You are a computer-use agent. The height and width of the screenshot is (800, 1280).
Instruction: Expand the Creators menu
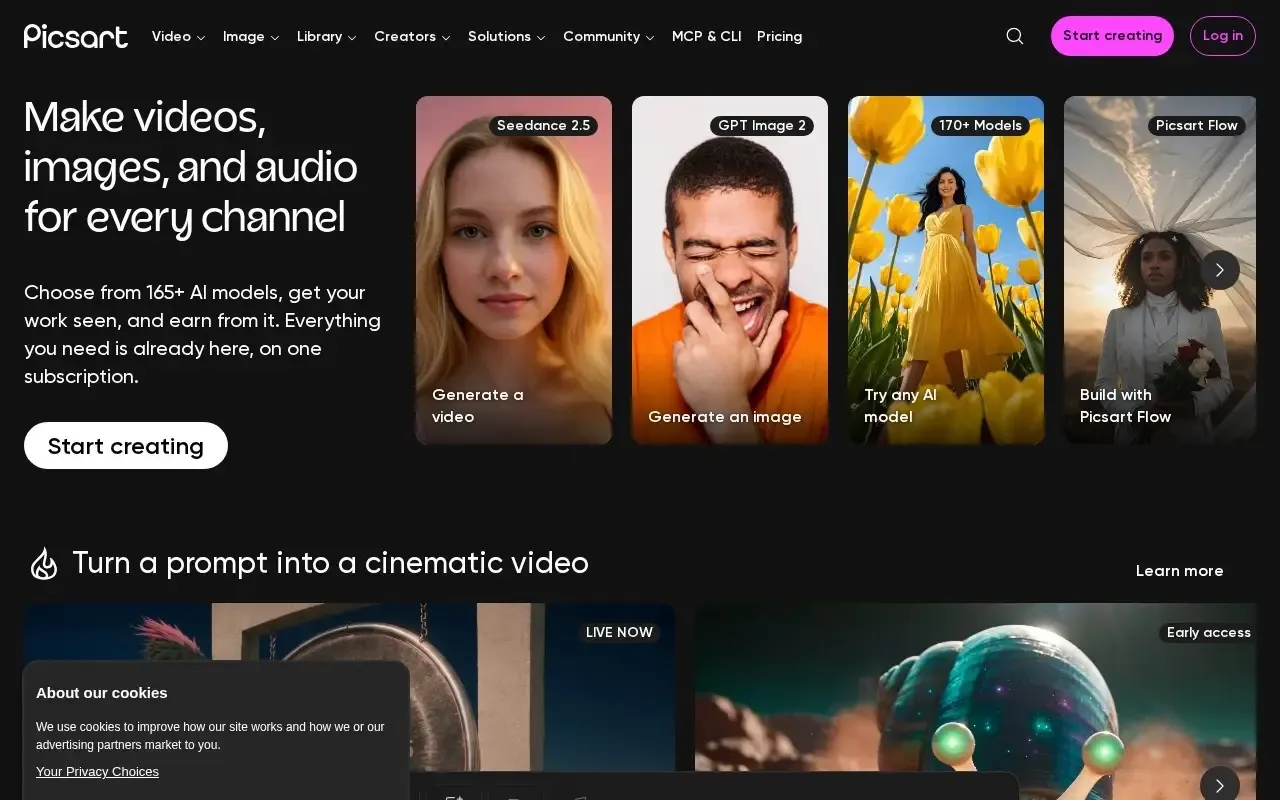[412, 36]
